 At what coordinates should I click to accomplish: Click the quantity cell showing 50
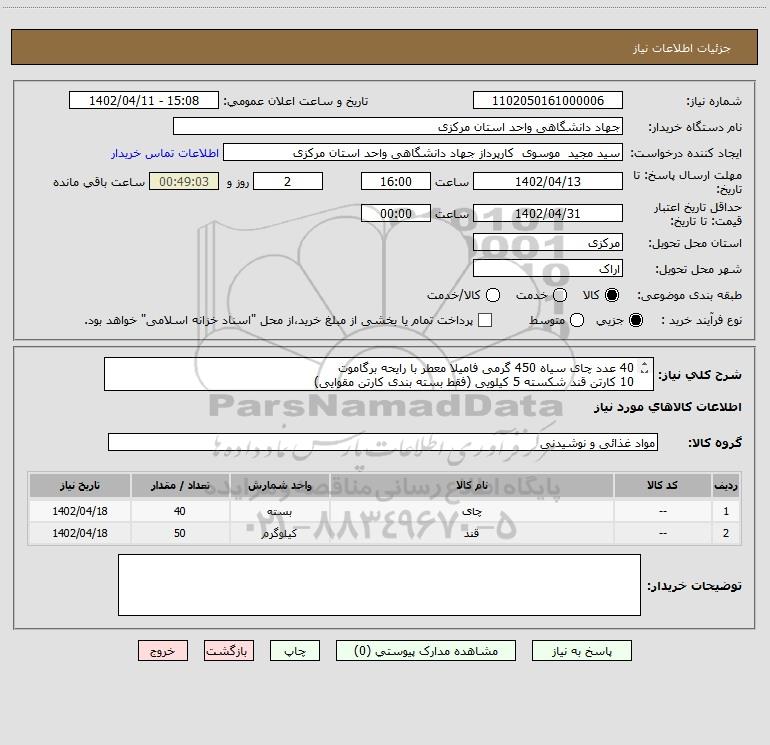(x=180, y=533)
